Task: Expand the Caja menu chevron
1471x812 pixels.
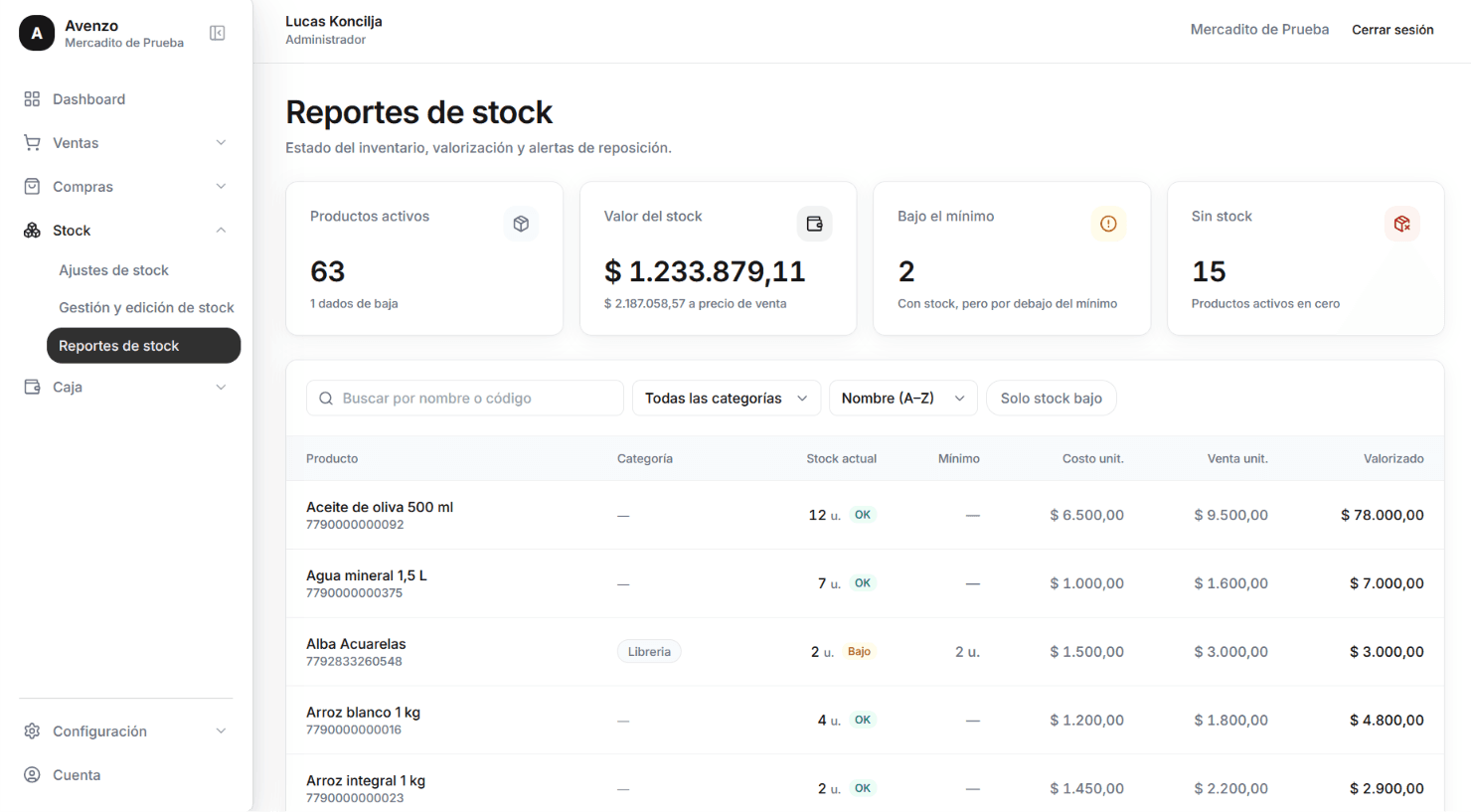Action: click(221, 387)
